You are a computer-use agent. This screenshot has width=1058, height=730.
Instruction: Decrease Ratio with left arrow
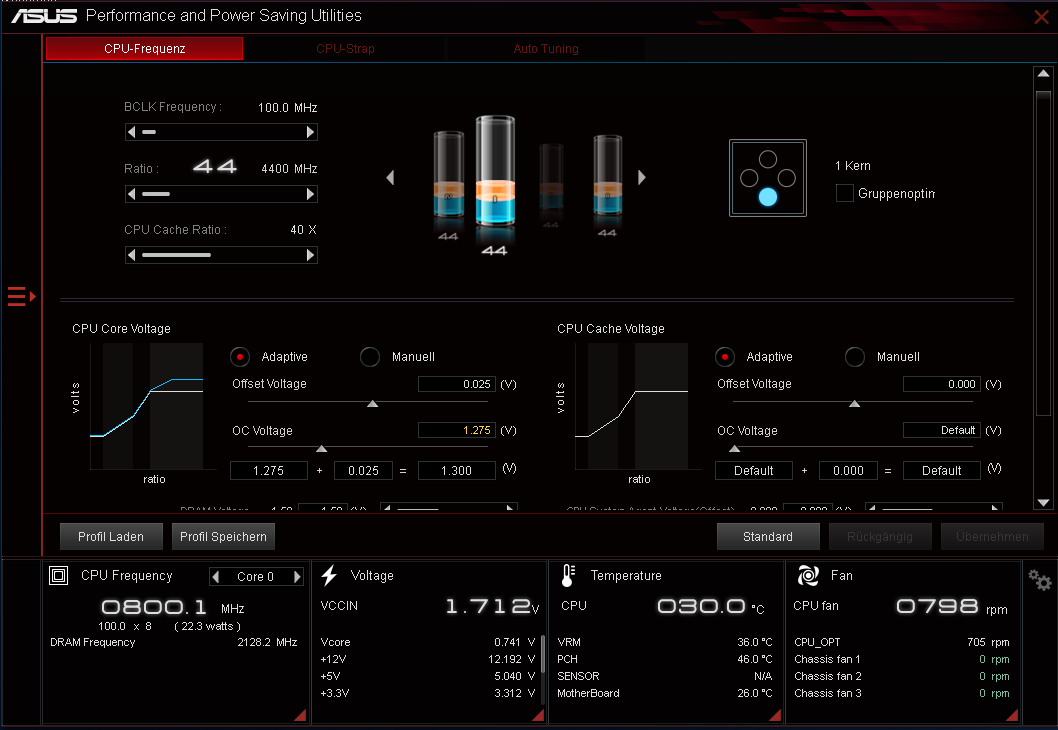point(132,194)
